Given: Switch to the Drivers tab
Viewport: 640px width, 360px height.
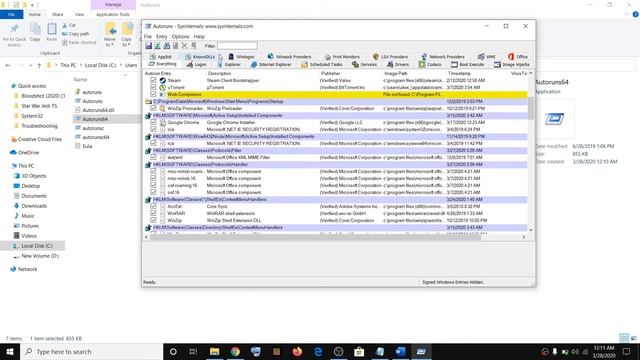Looking at the screenshot, I should pos(398,64).
